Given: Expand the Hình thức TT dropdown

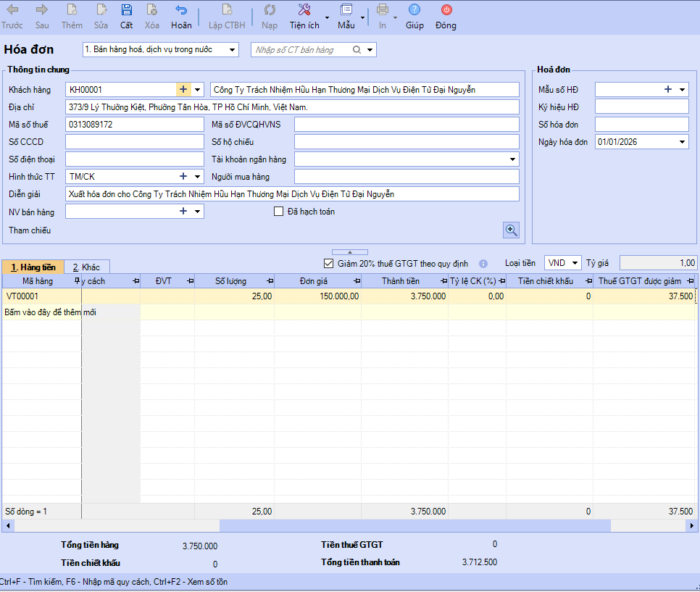Looking at the screenshot, I should coord(197,177).
